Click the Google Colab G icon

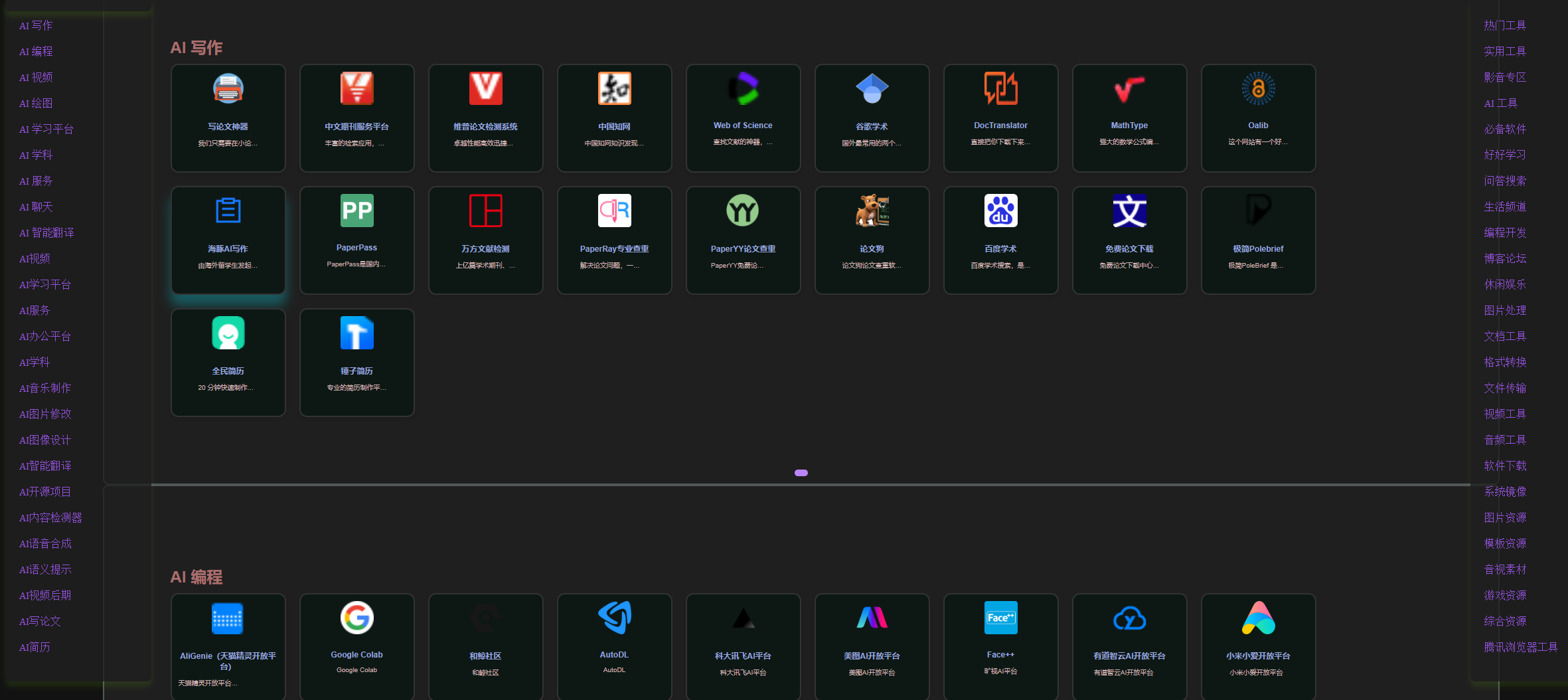[x=356, y=618]
